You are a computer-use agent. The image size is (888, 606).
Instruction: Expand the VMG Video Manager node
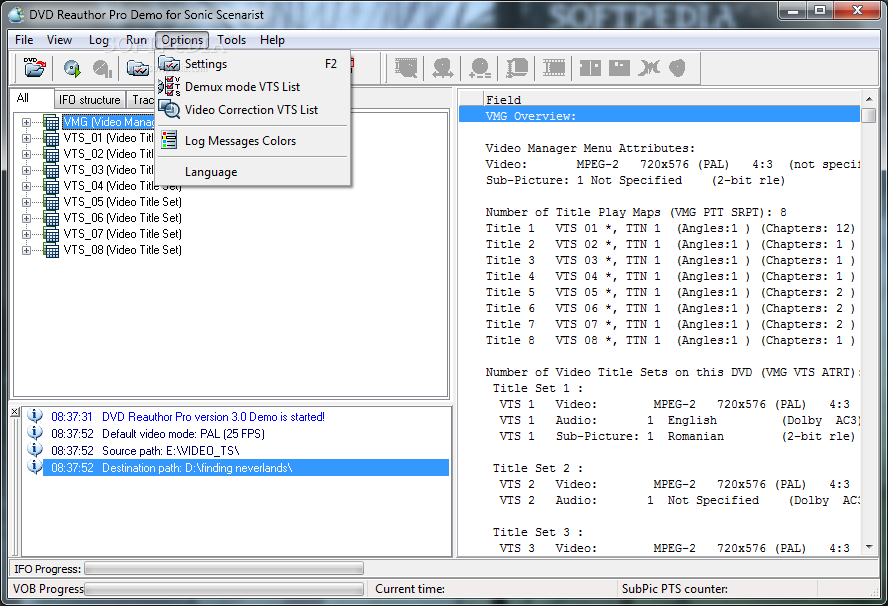point(26,122)
